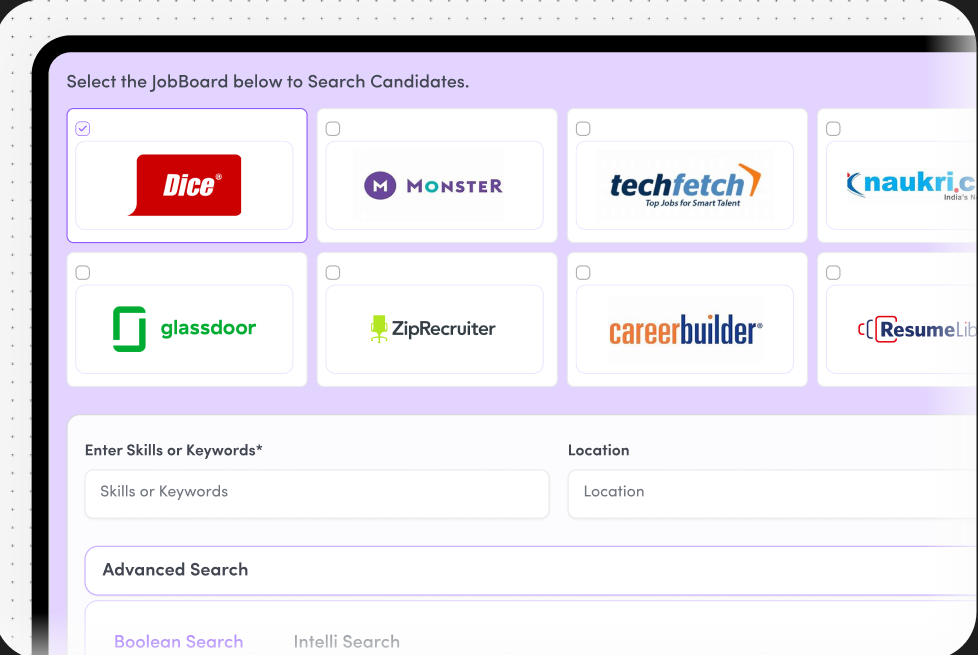Check the CareerBuilder checkbox
978x655 pixels.
582,272
